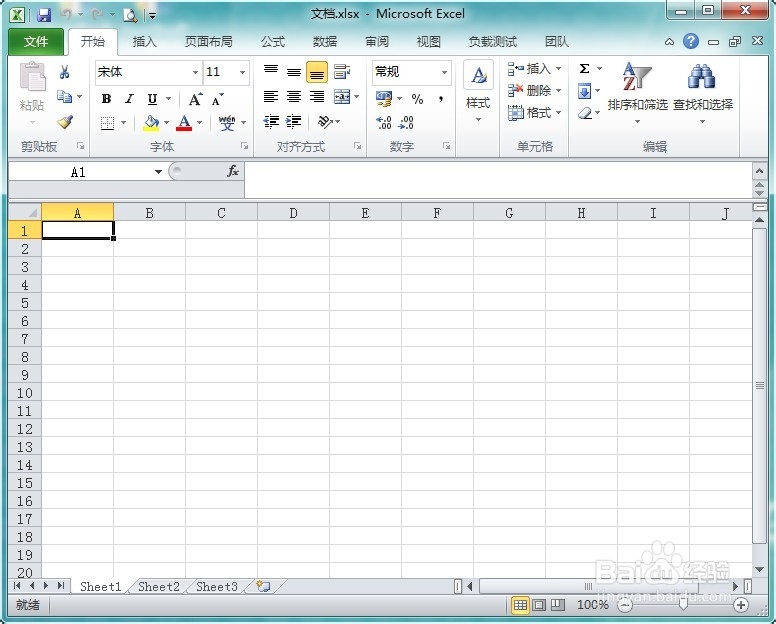
Task: Toggle italic formatting
Action: [129, 99]
